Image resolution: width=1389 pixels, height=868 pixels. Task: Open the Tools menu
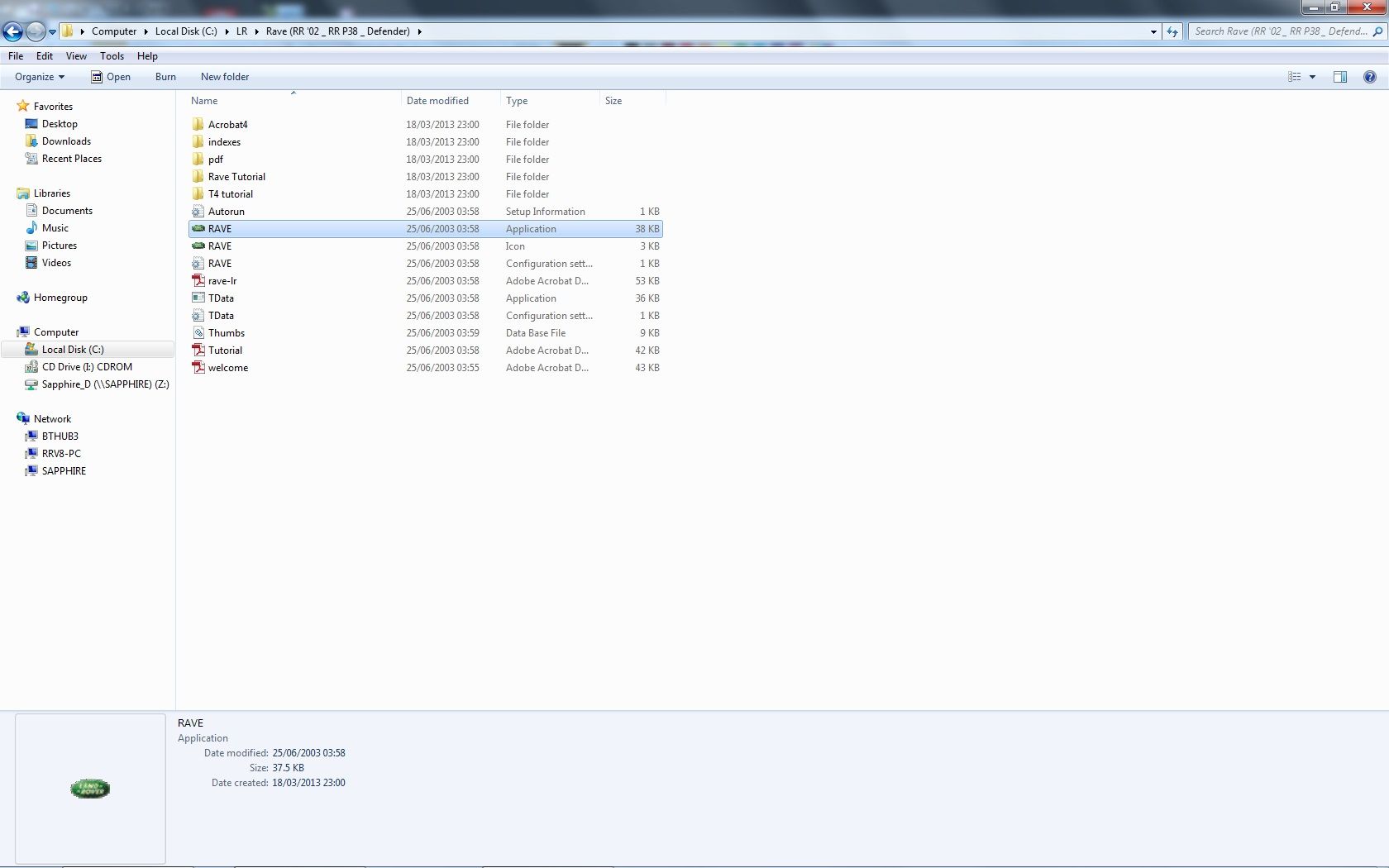(112, 56)
